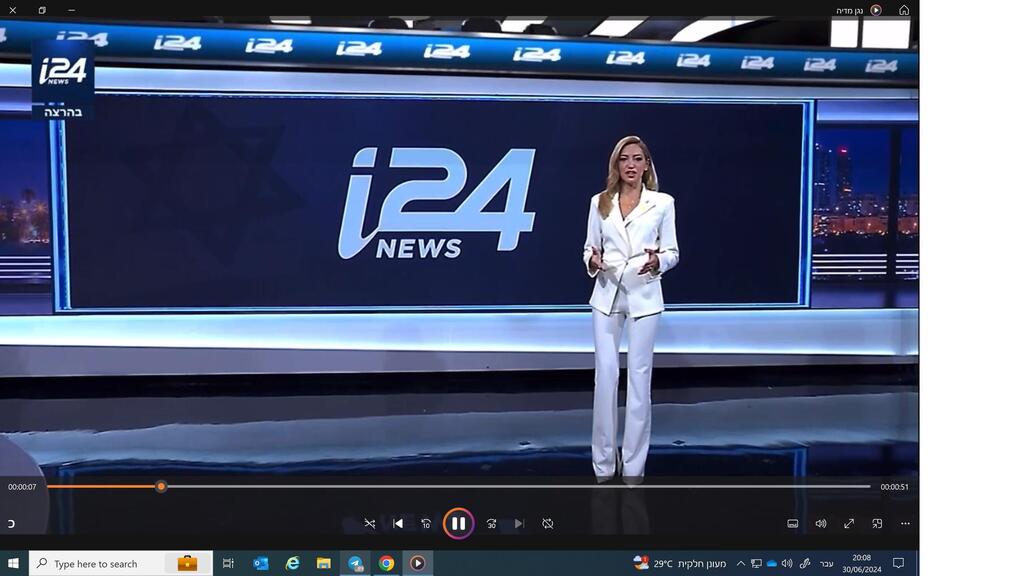This screenshot has height=576, width=1024.
Task: Pause the video playback
Action: click(458, 523)
